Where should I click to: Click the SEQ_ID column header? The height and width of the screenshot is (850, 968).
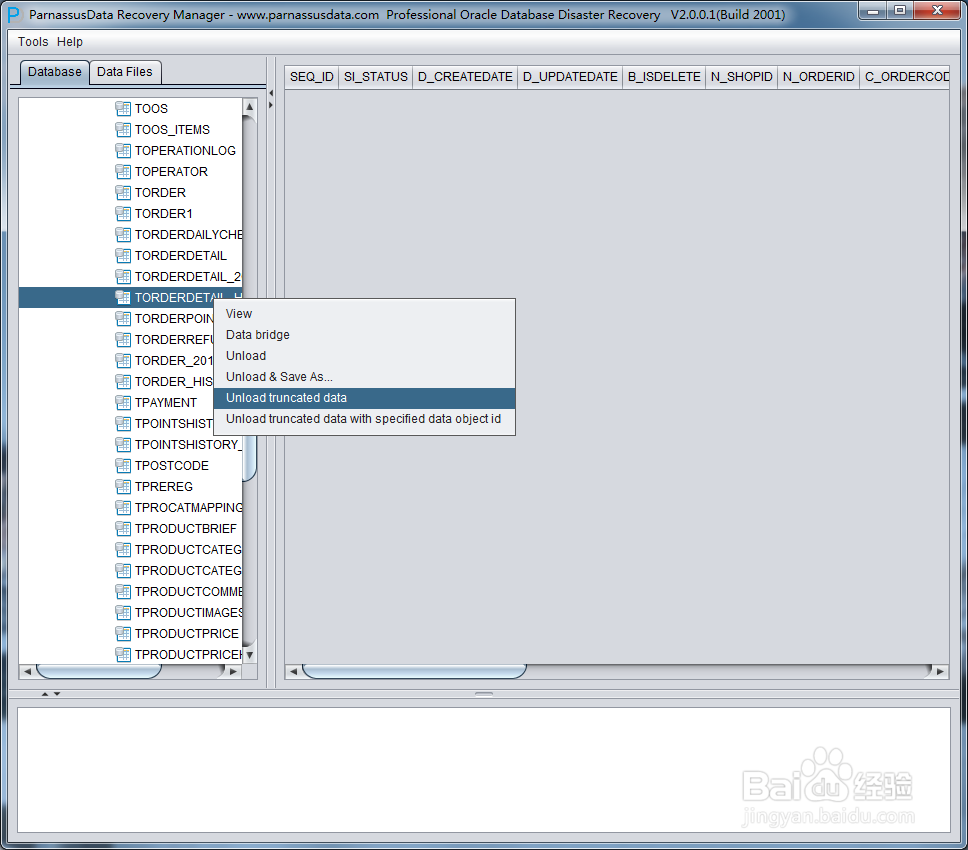[x=312, y=77]
